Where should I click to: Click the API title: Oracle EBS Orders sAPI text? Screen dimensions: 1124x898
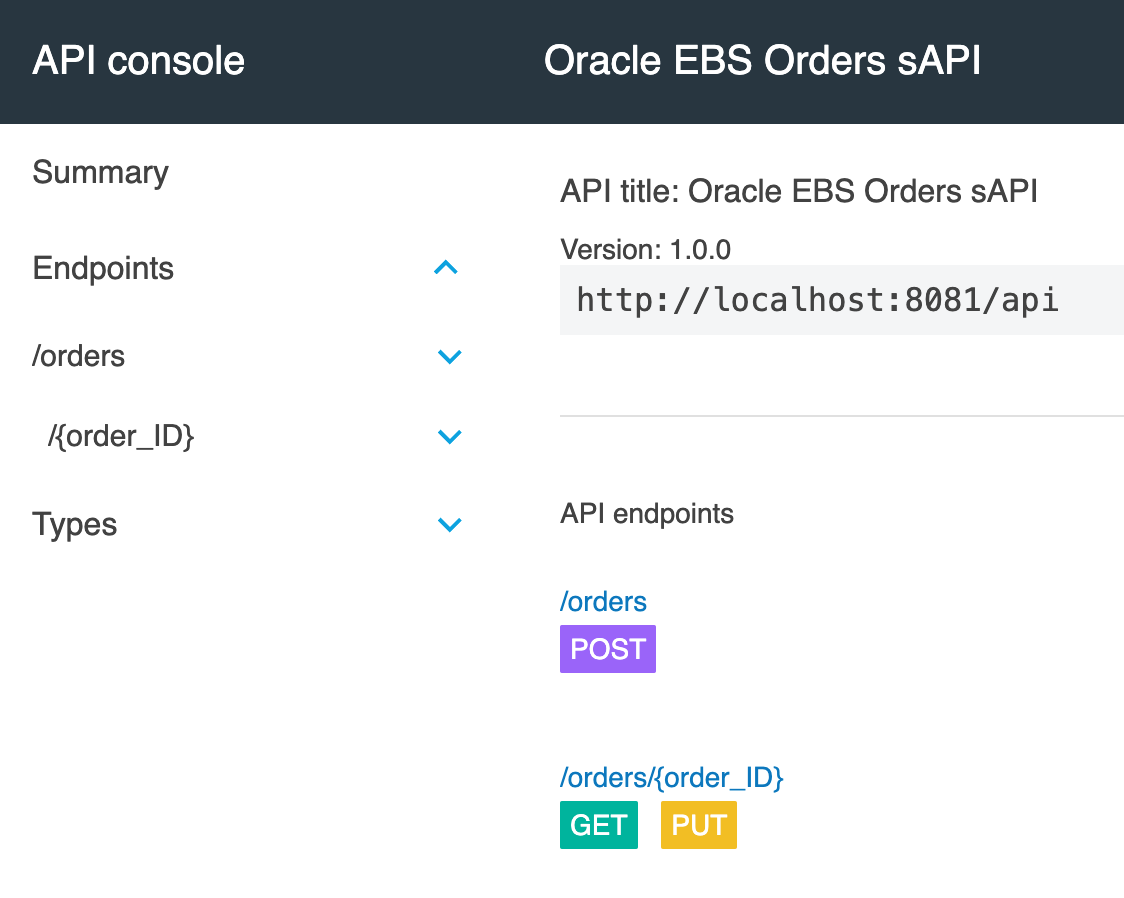pos(799,191)
